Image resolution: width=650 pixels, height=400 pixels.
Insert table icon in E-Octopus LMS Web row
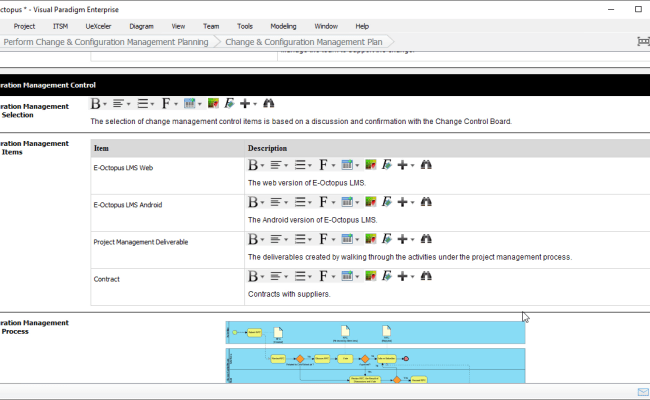347,165
